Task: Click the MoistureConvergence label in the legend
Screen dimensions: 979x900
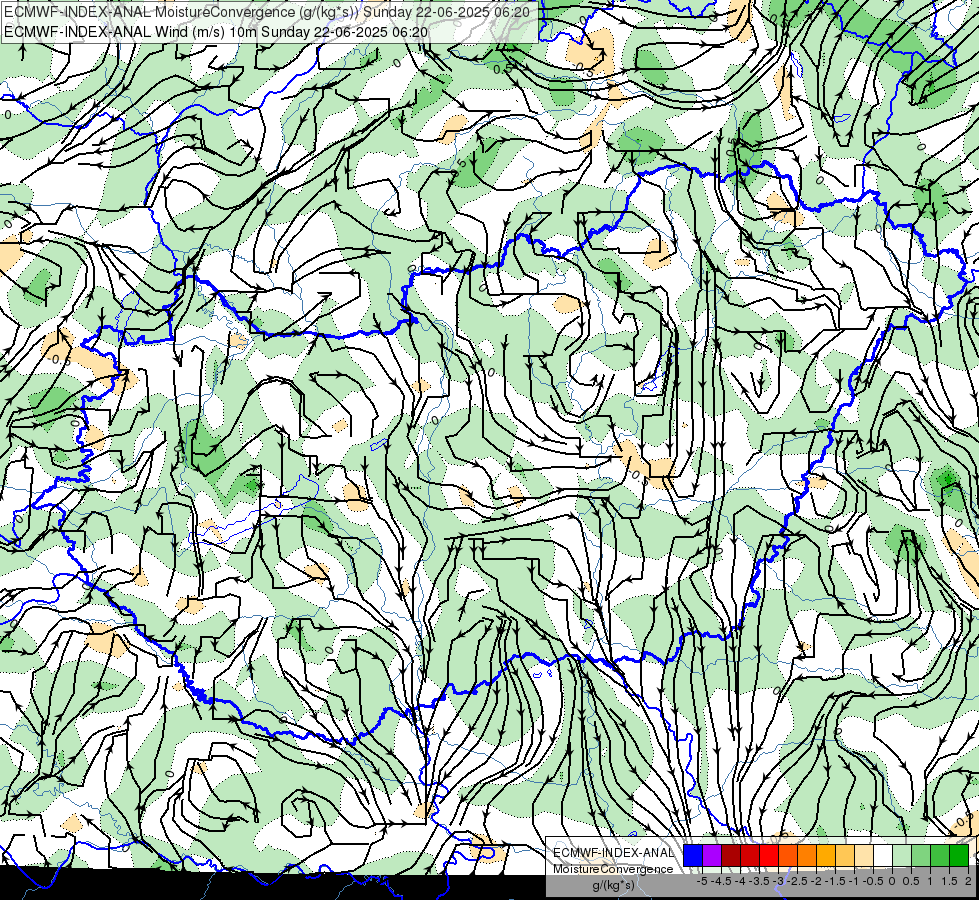Action: 614,869
